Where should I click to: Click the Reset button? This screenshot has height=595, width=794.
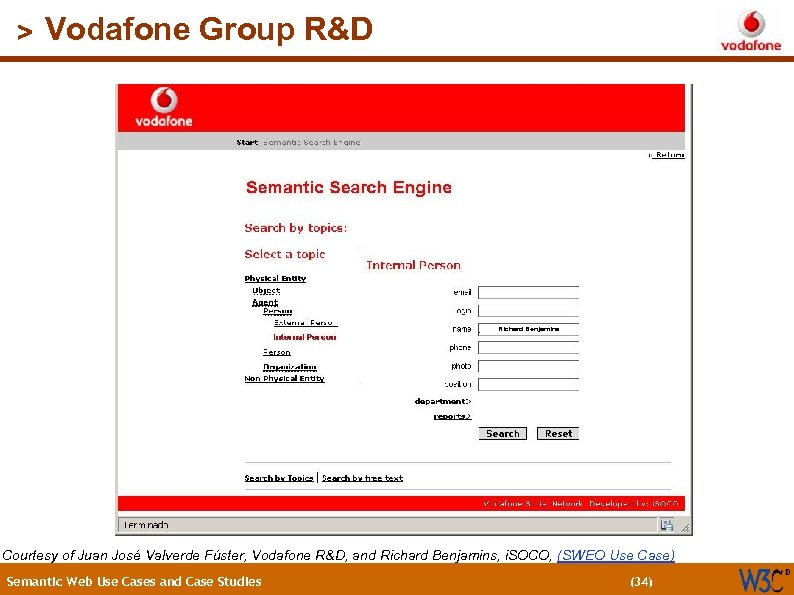coord(558,433)
